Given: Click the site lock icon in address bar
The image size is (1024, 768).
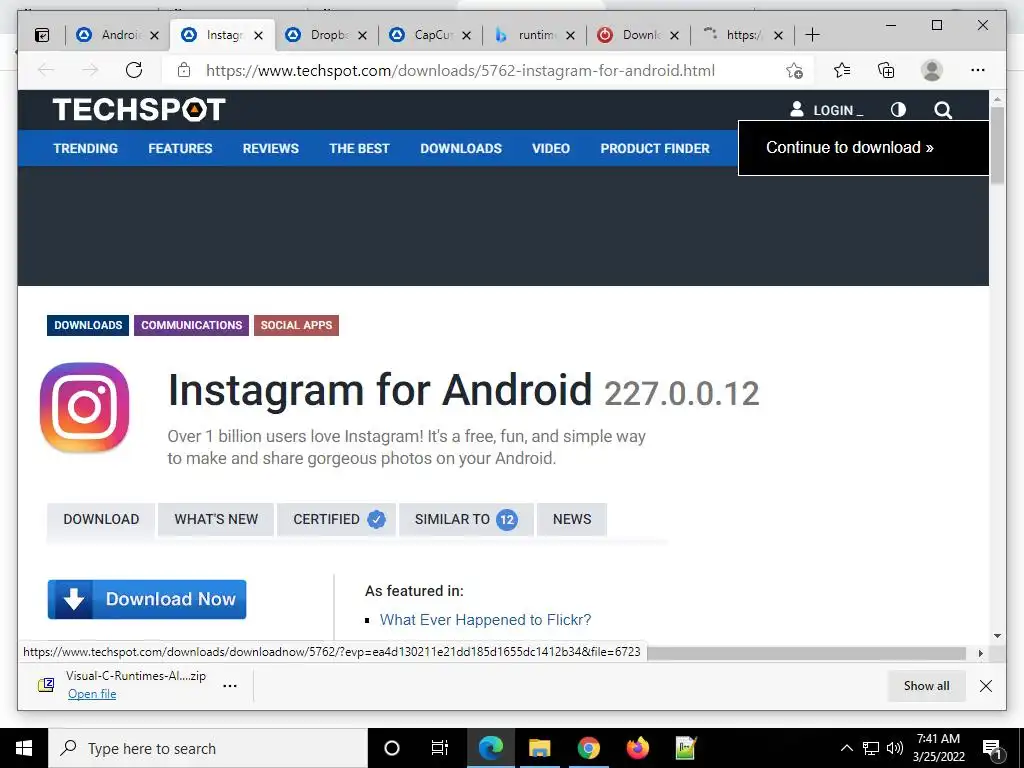Looking at the screenshot, I should pyautogui.click(x=184, y=70).
